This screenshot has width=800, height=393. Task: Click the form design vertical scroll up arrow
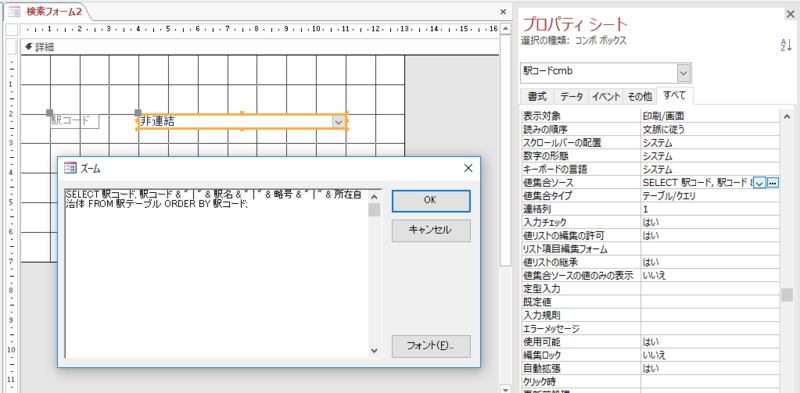tap(505, 29)
